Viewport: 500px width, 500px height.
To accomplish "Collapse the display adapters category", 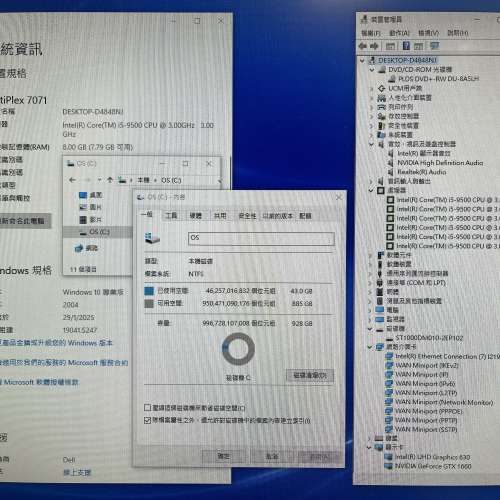I will pos(369,448).
